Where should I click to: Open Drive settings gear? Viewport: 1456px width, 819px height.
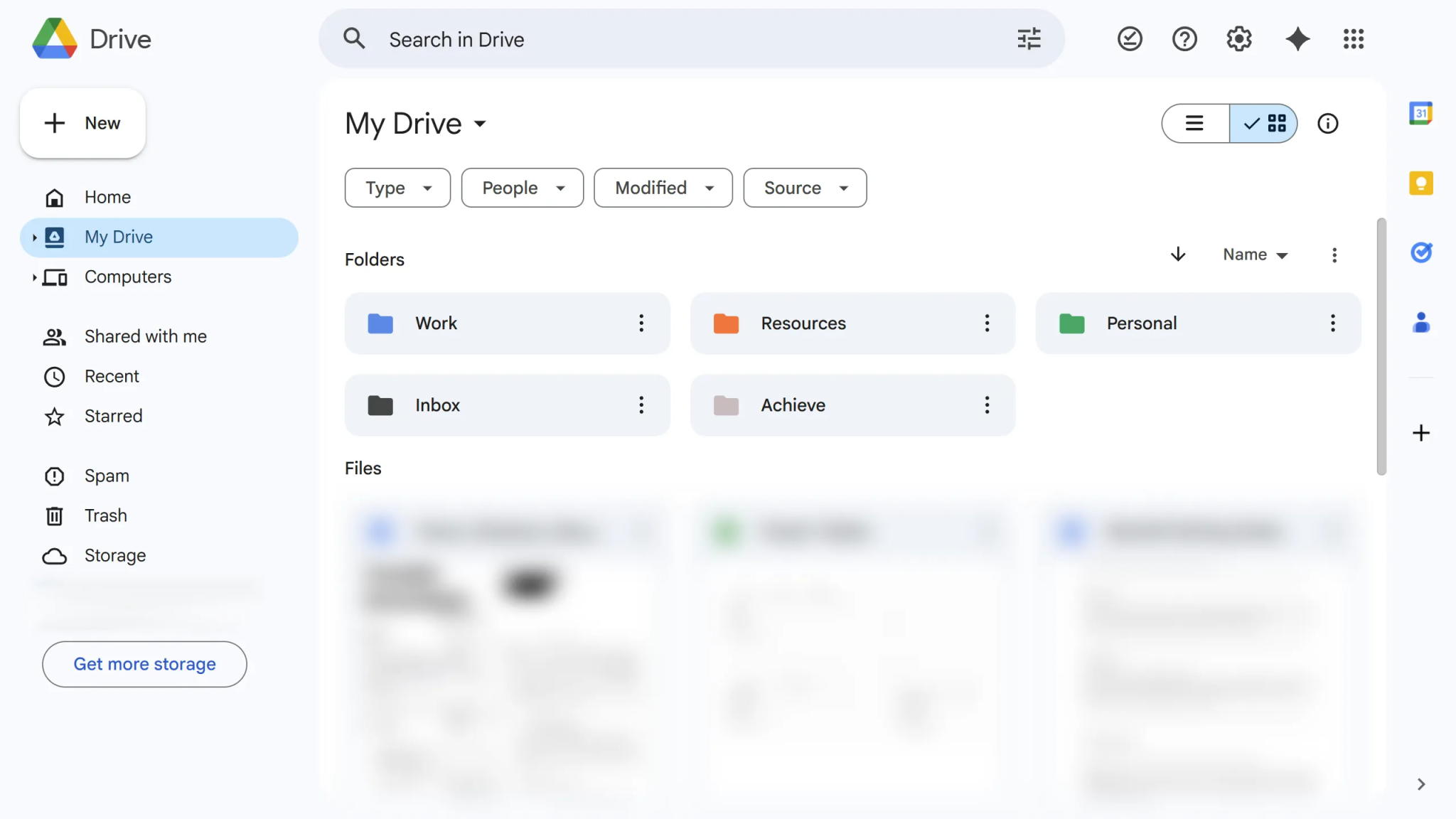(x=1238, y=38)
